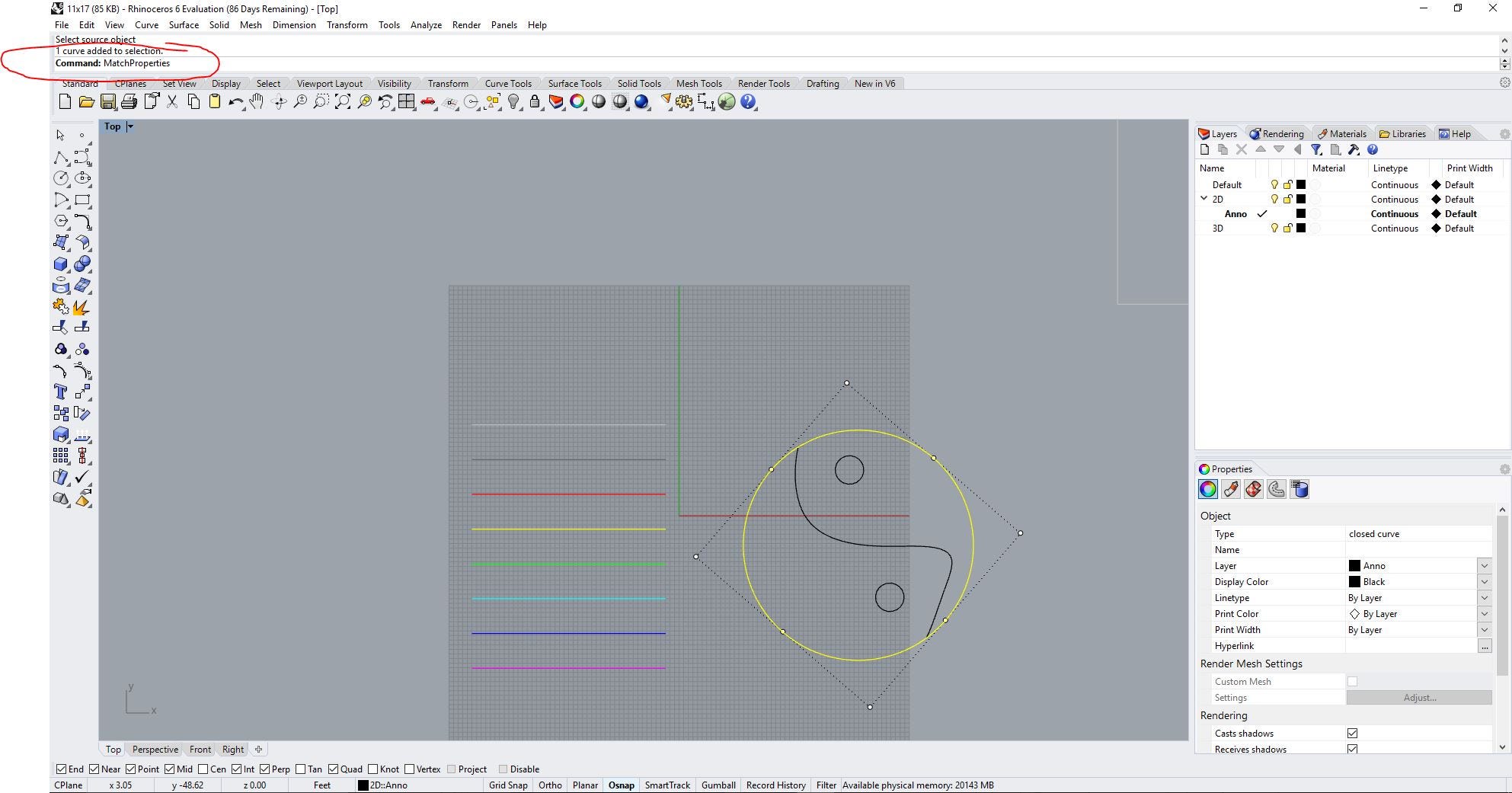Click the hammer Tools icon in Layers panel
This screenshot has width=1512, height=793.
(x=1354, y=150)
